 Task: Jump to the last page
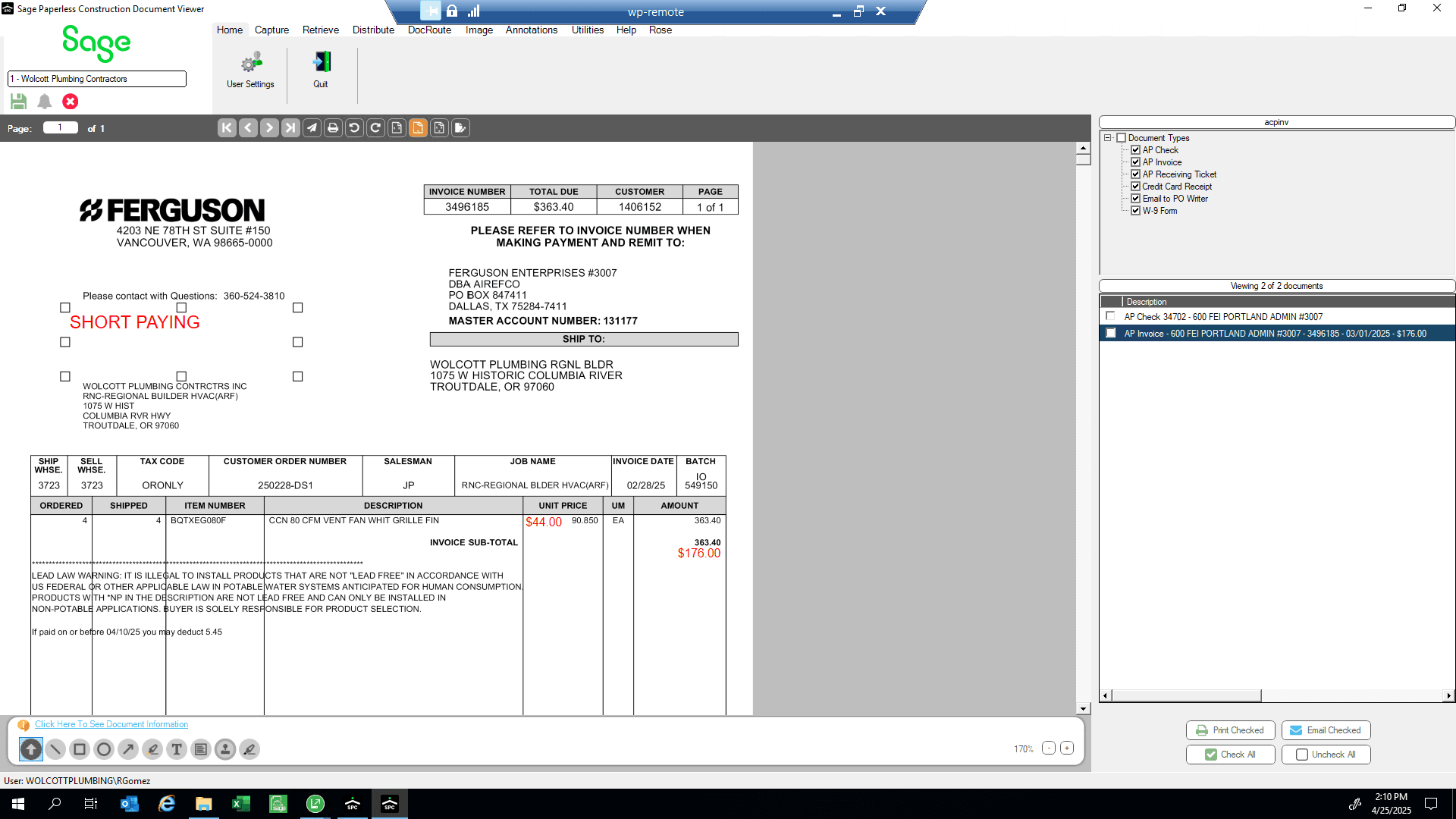tap(290, 127)
